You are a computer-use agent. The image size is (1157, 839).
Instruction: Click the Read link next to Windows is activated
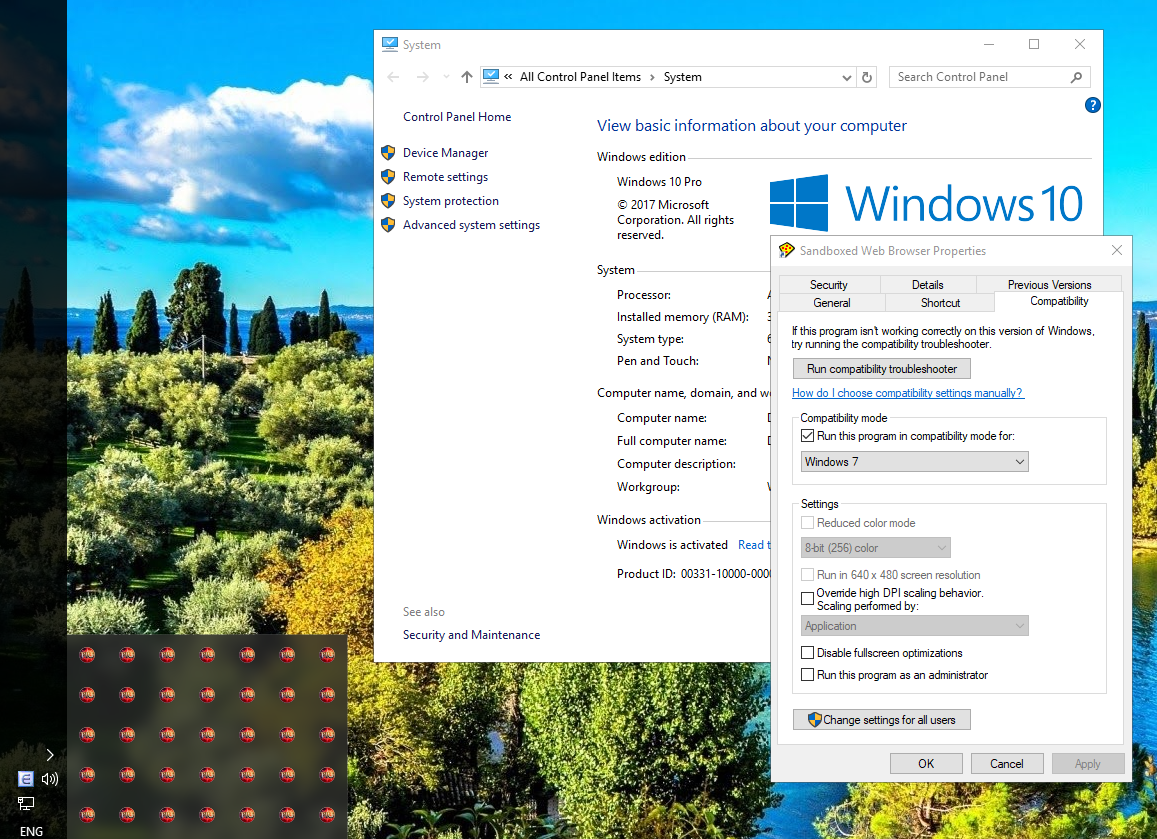coord(753,545)
